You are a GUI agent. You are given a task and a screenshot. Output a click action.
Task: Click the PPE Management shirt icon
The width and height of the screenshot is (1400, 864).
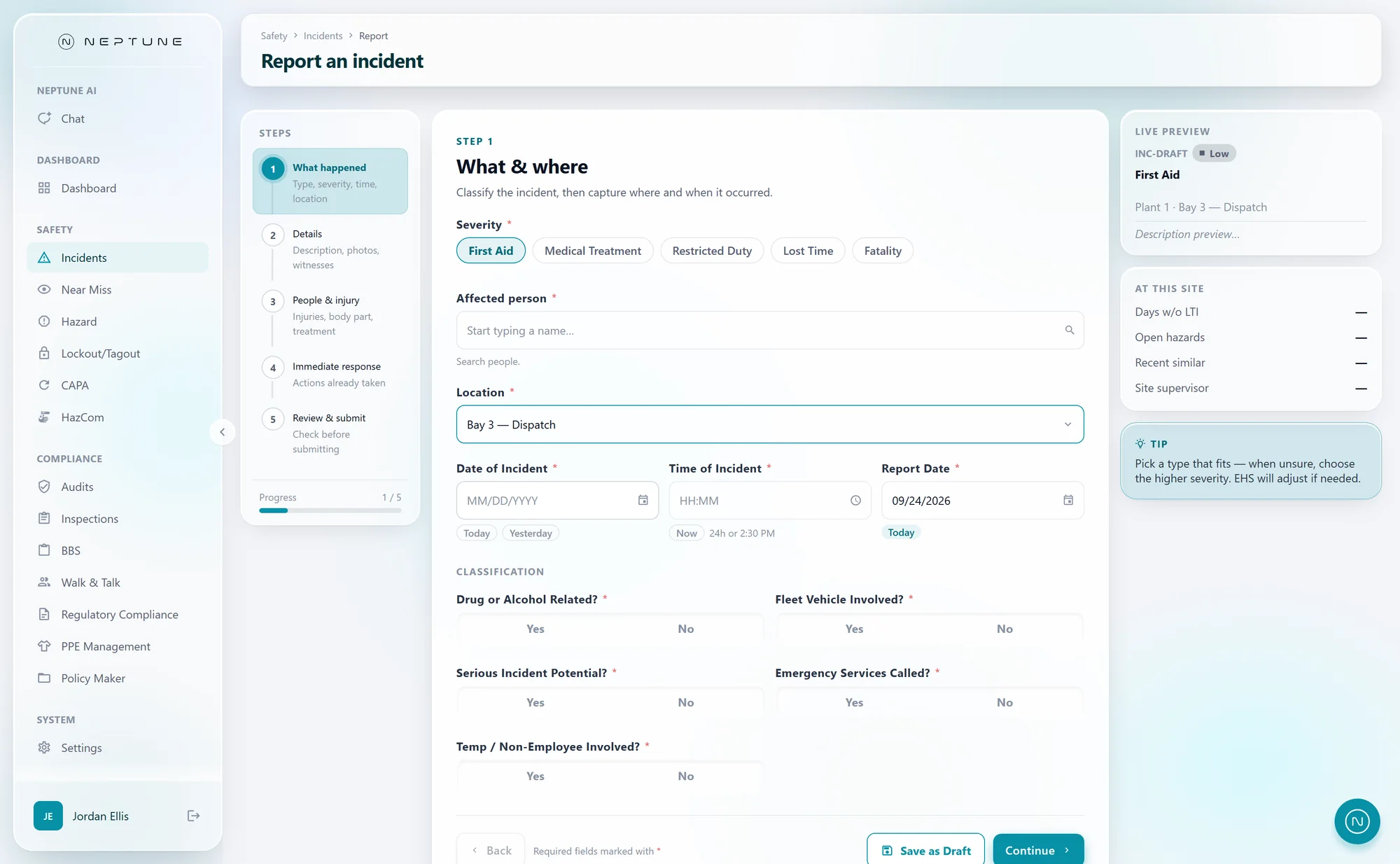pyautogui.click(x=44, y=646)
